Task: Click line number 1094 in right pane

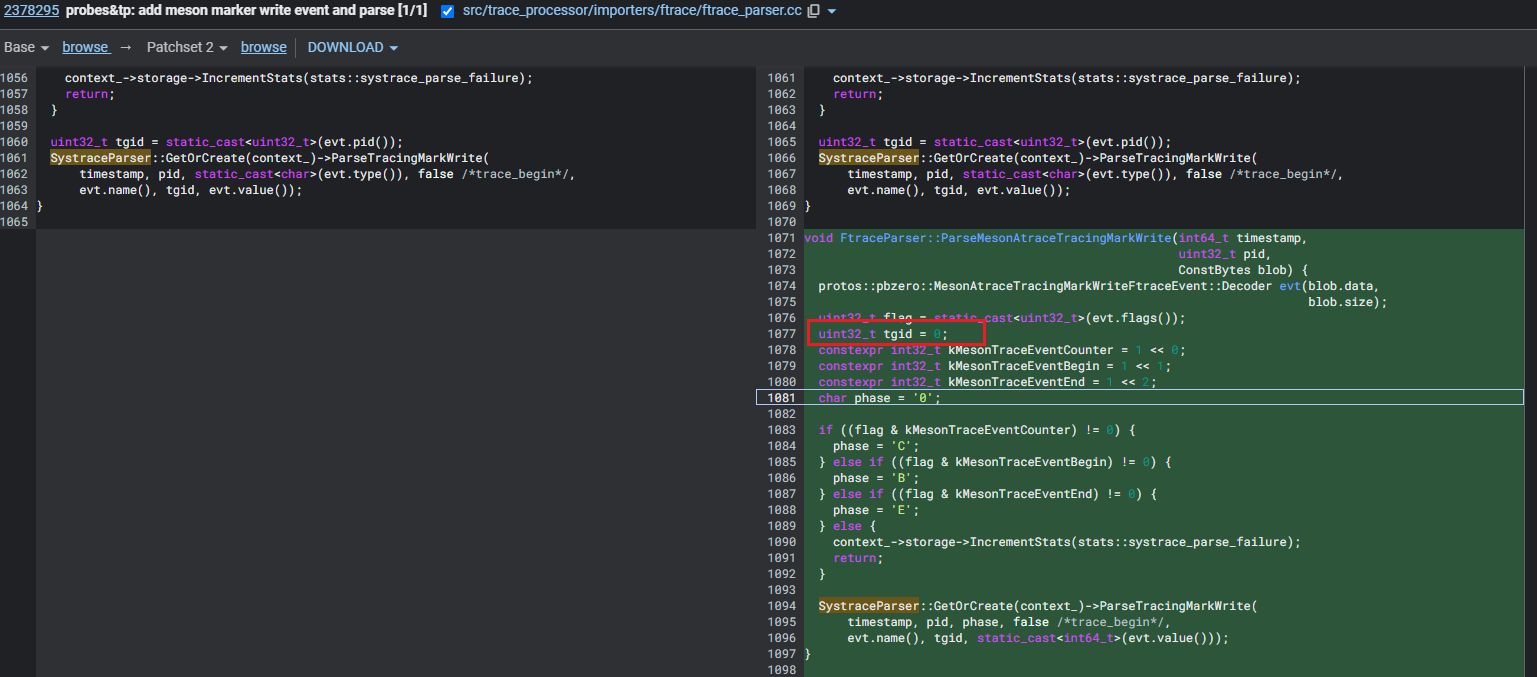Action: [781, 605]
